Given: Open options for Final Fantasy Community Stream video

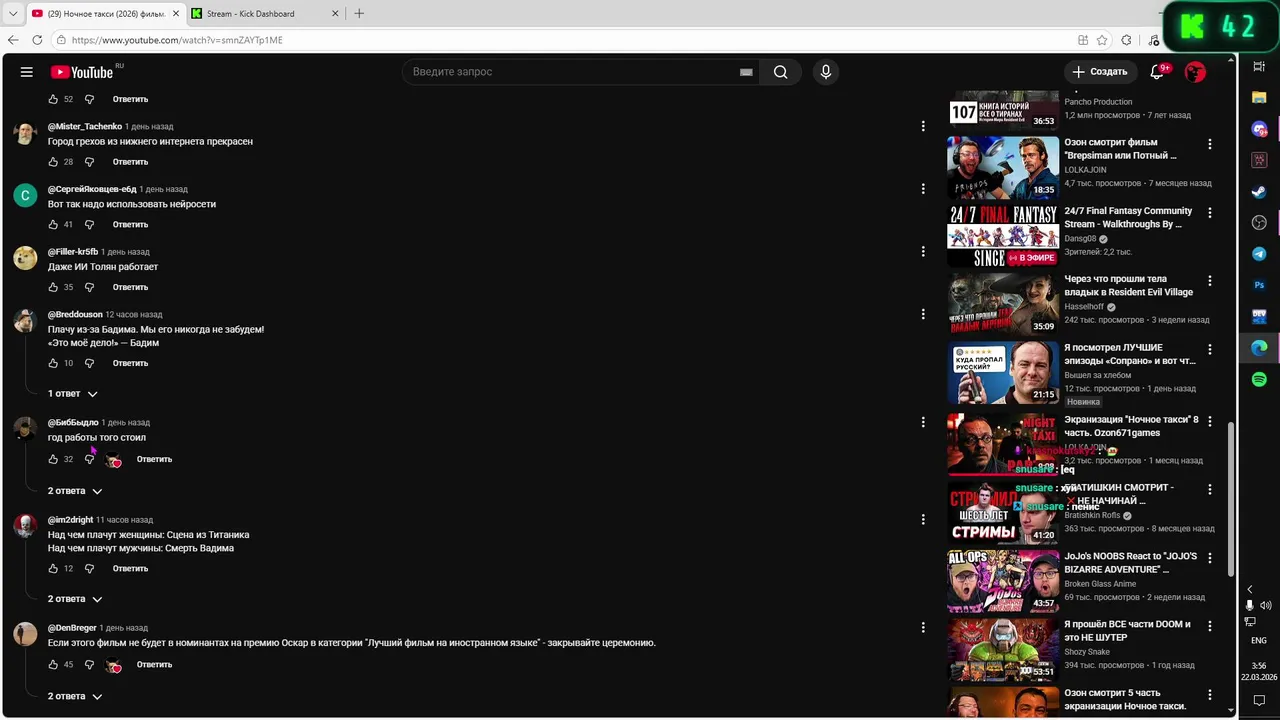Looking at the screenshot, I should [x=1210, y=213].
